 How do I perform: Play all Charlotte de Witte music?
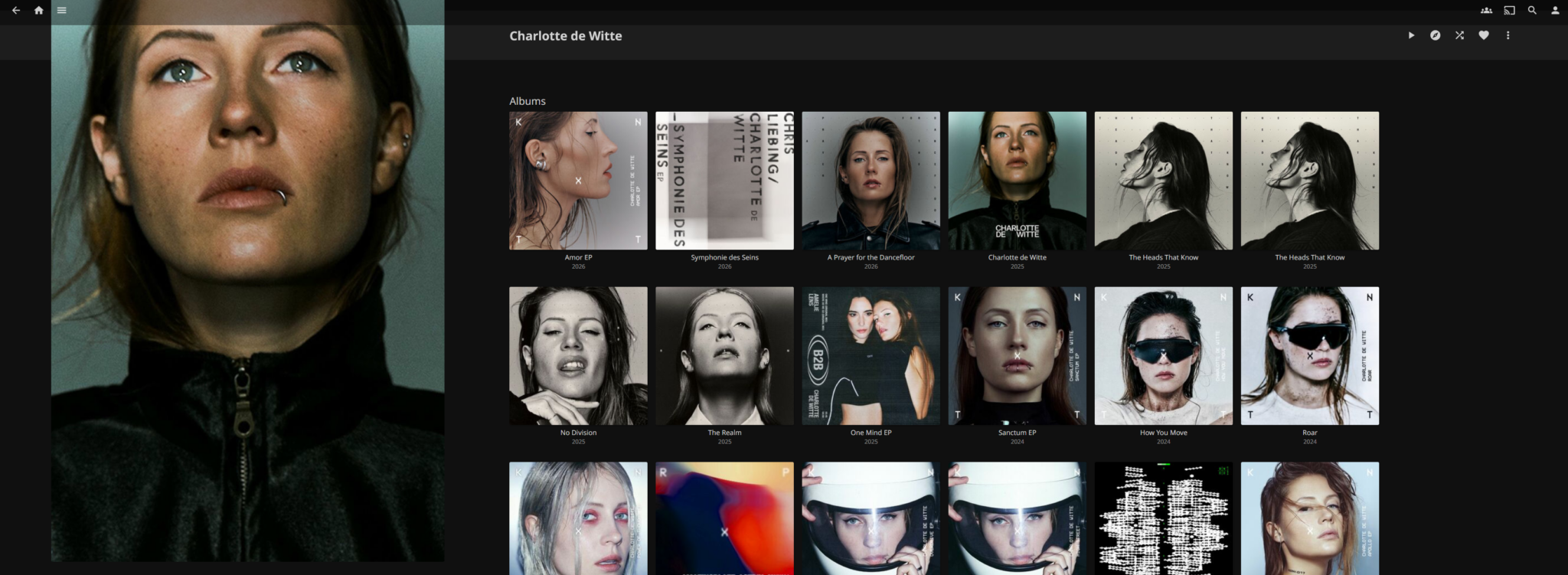point(1411,35)
